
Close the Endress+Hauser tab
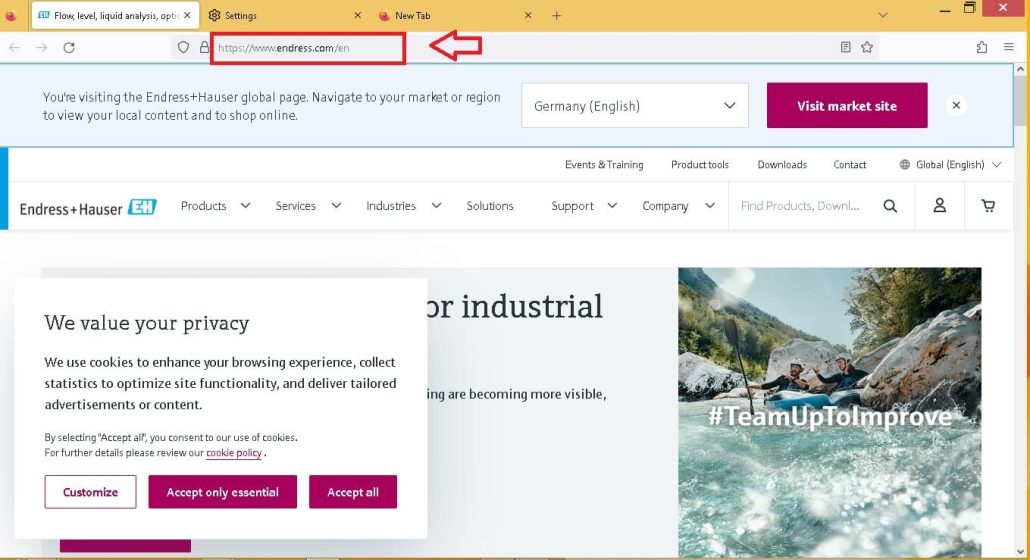click(x=187, y=15)
